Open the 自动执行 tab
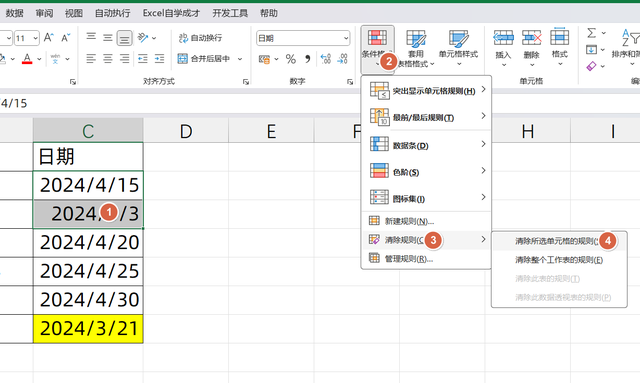 coord(112,13)
